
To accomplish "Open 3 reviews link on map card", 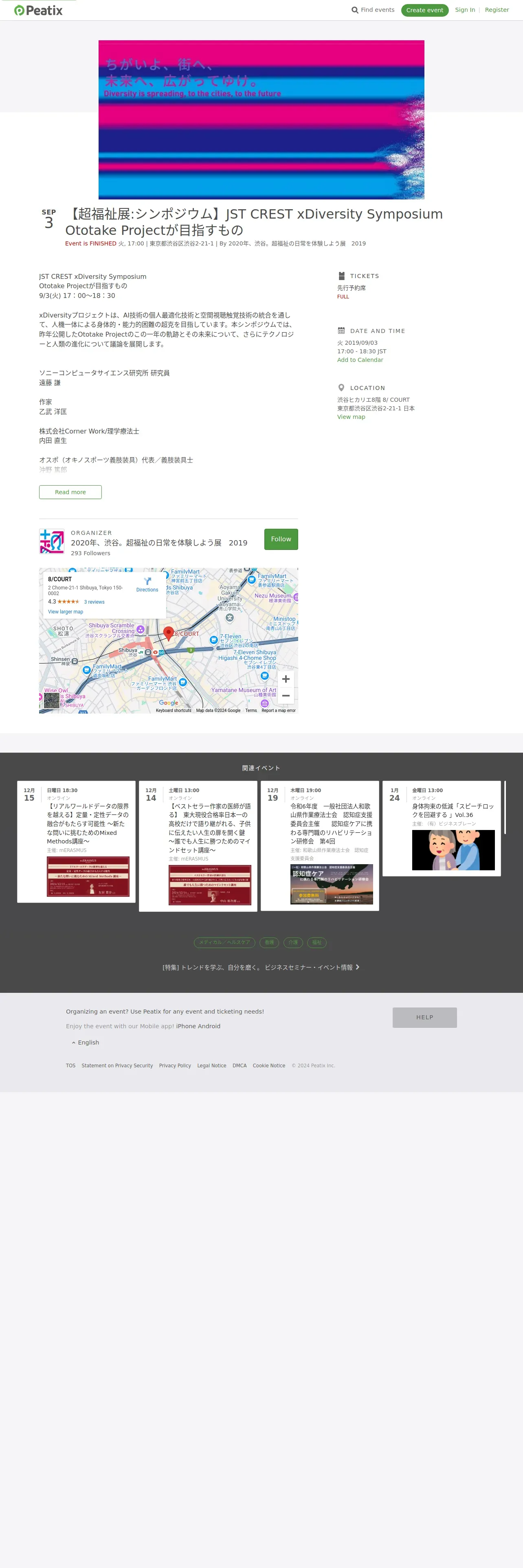I will click(x=94, y=602).
